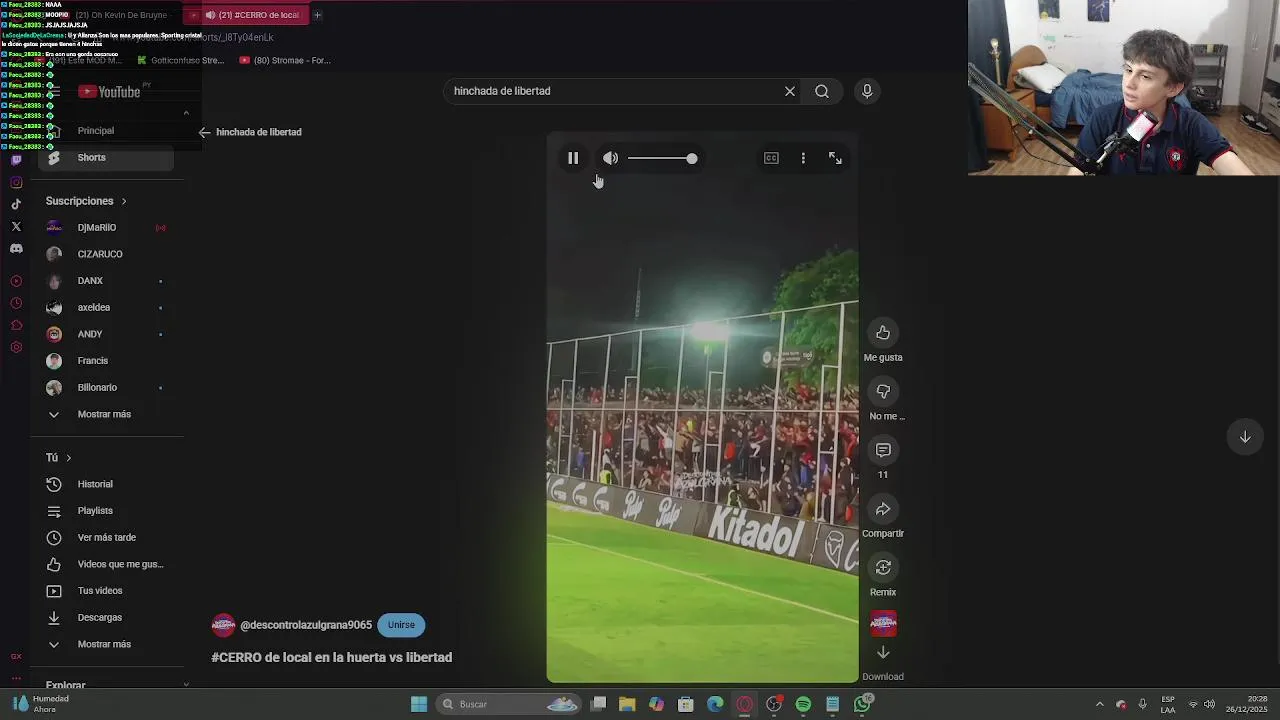
Task: Open the DANX channel
Action: pos(106,281)
